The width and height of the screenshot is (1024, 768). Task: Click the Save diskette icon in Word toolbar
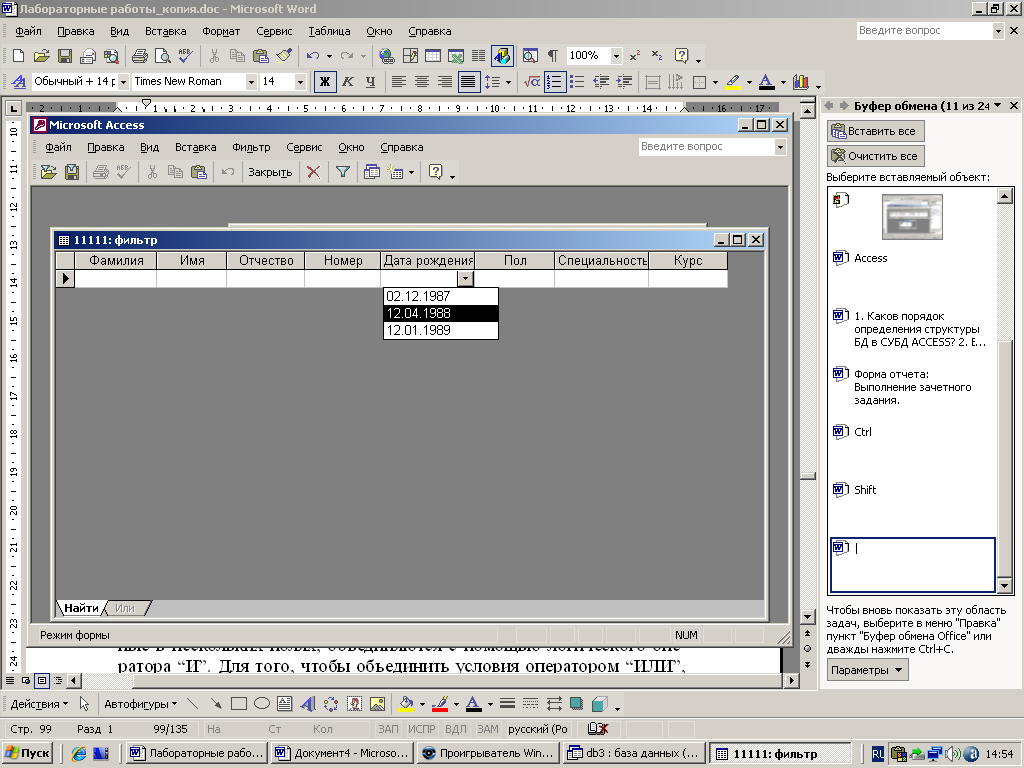pyautogui.click(x=65, y=56)
